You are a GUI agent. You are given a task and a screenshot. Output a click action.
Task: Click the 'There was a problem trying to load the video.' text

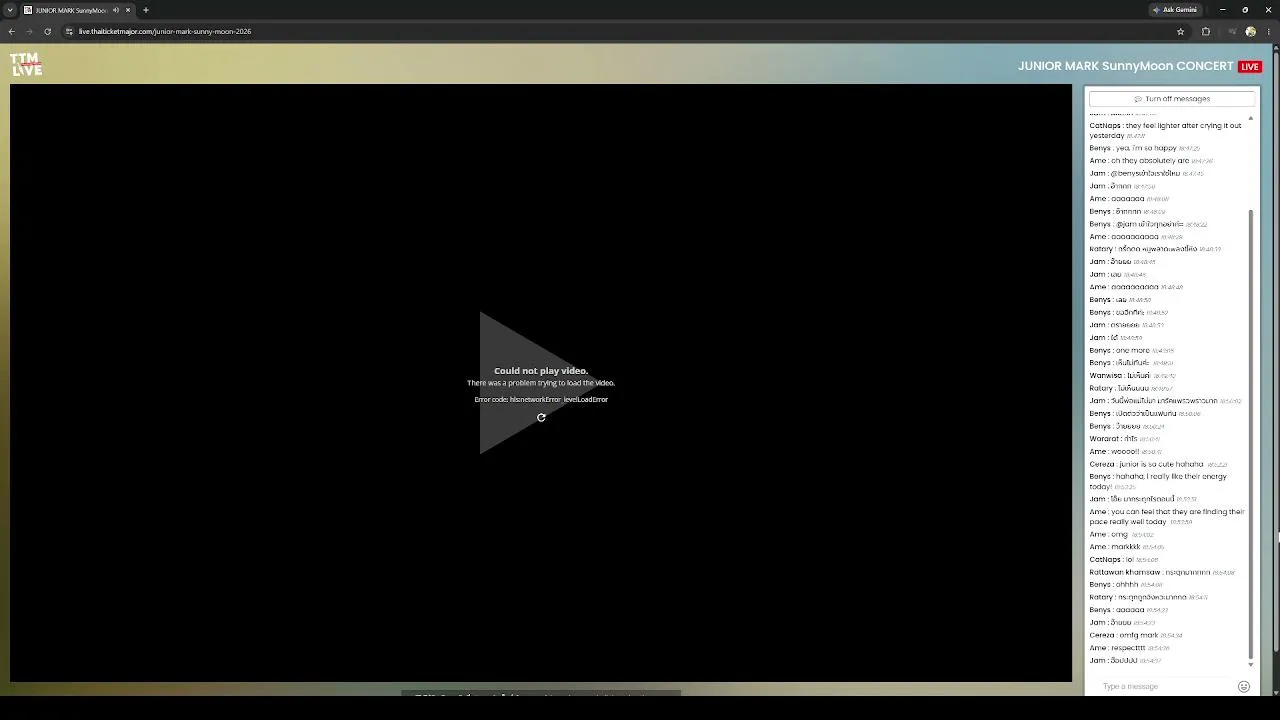(541, 383)
